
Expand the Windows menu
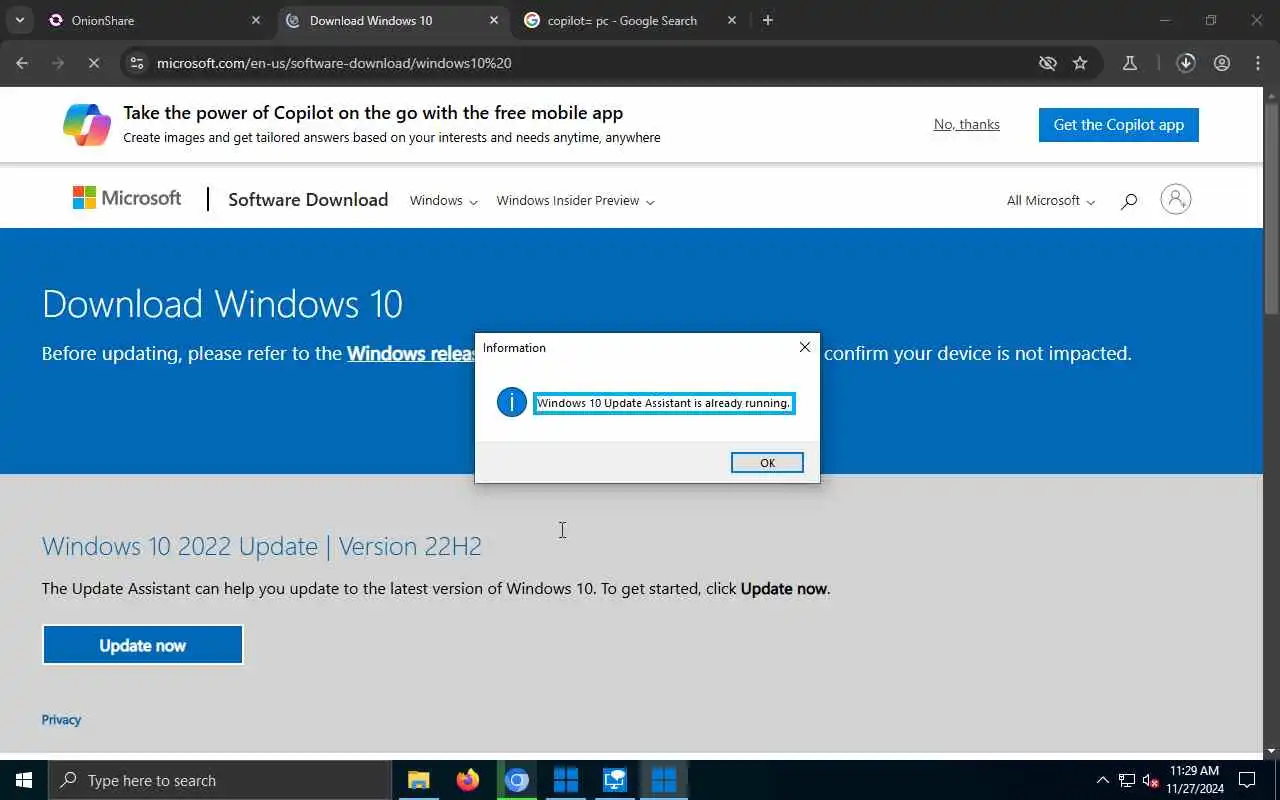(444, 201)
